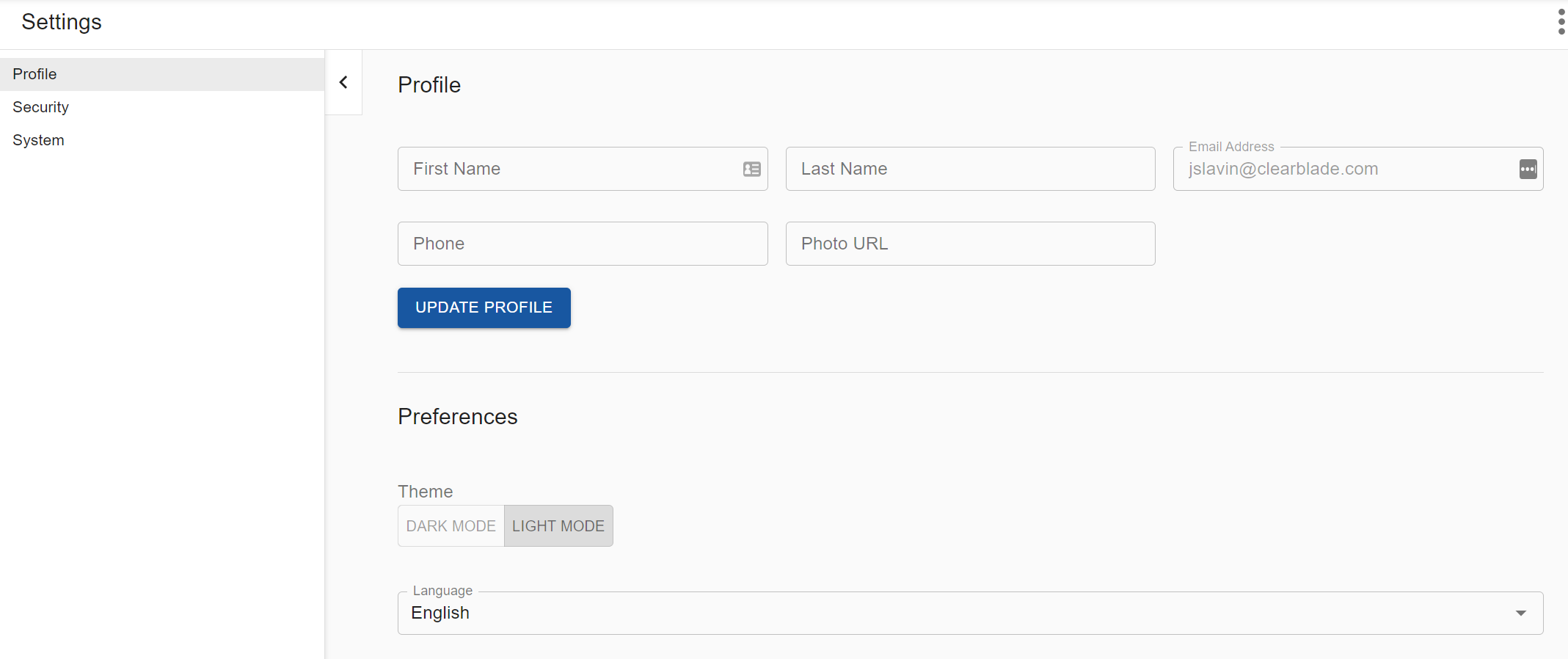Open the Language selector showing English
Viewport: 1568px width, 659px height.
(954, 614)
